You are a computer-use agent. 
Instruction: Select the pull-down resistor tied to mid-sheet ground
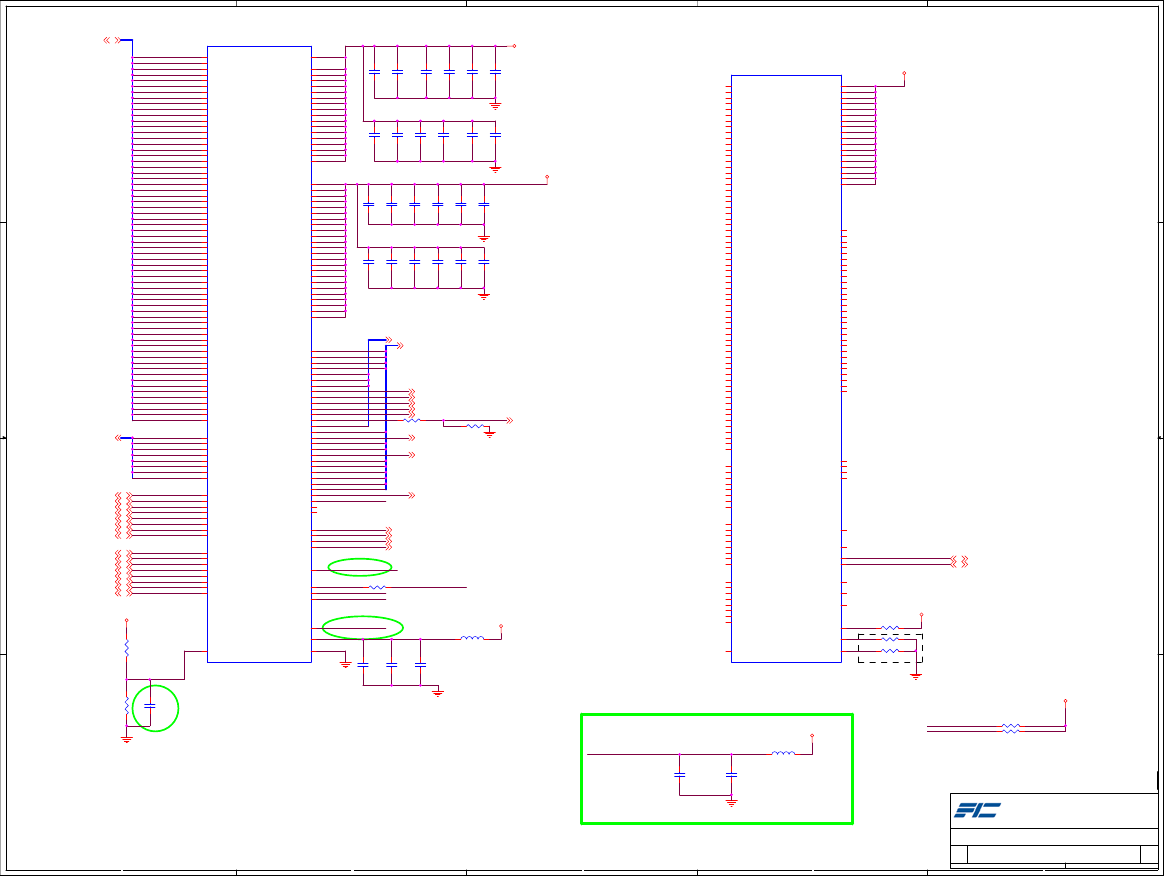tap(475, 426)
